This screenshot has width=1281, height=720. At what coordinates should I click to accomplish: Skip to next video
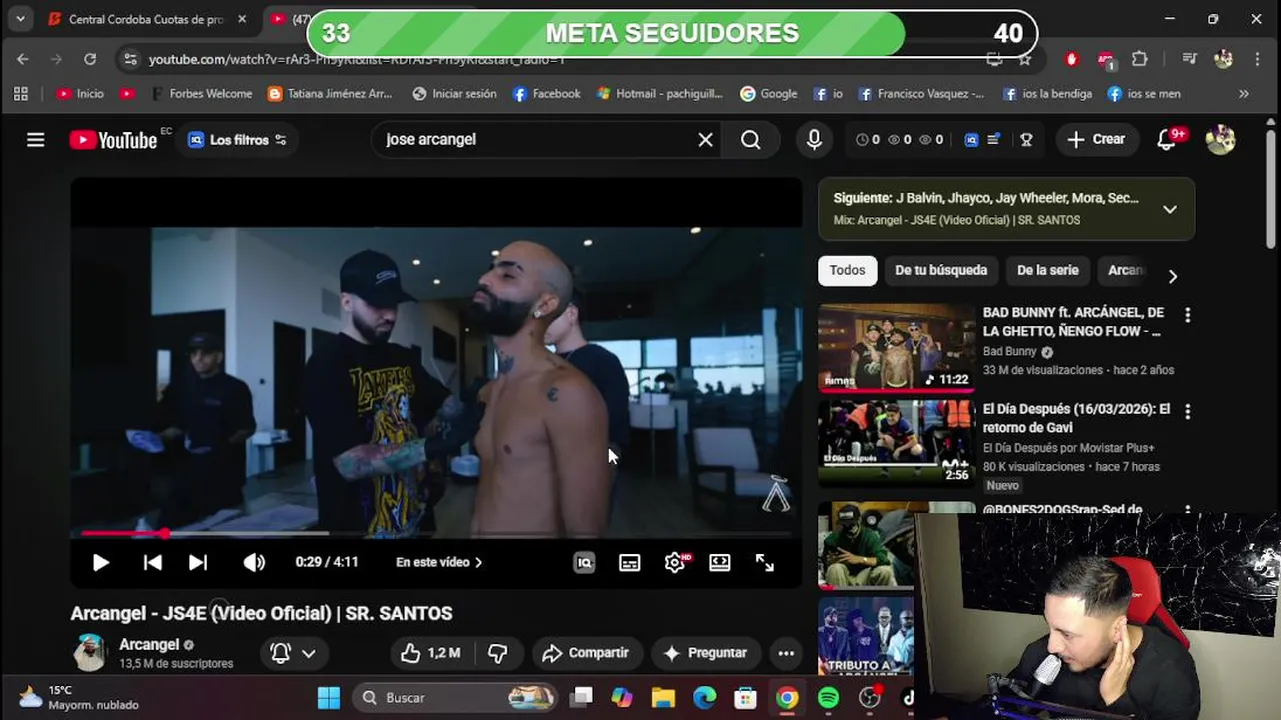pos(198,563)
